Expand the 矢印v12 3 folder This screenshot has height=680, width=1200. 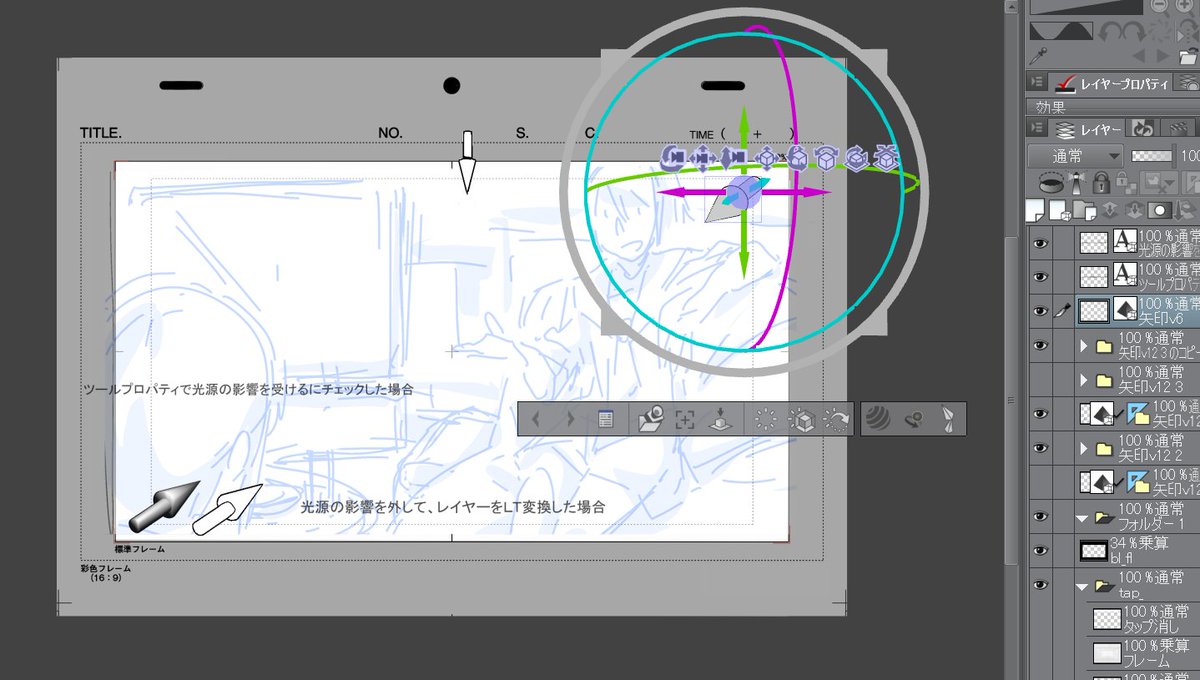(1084, 380)
